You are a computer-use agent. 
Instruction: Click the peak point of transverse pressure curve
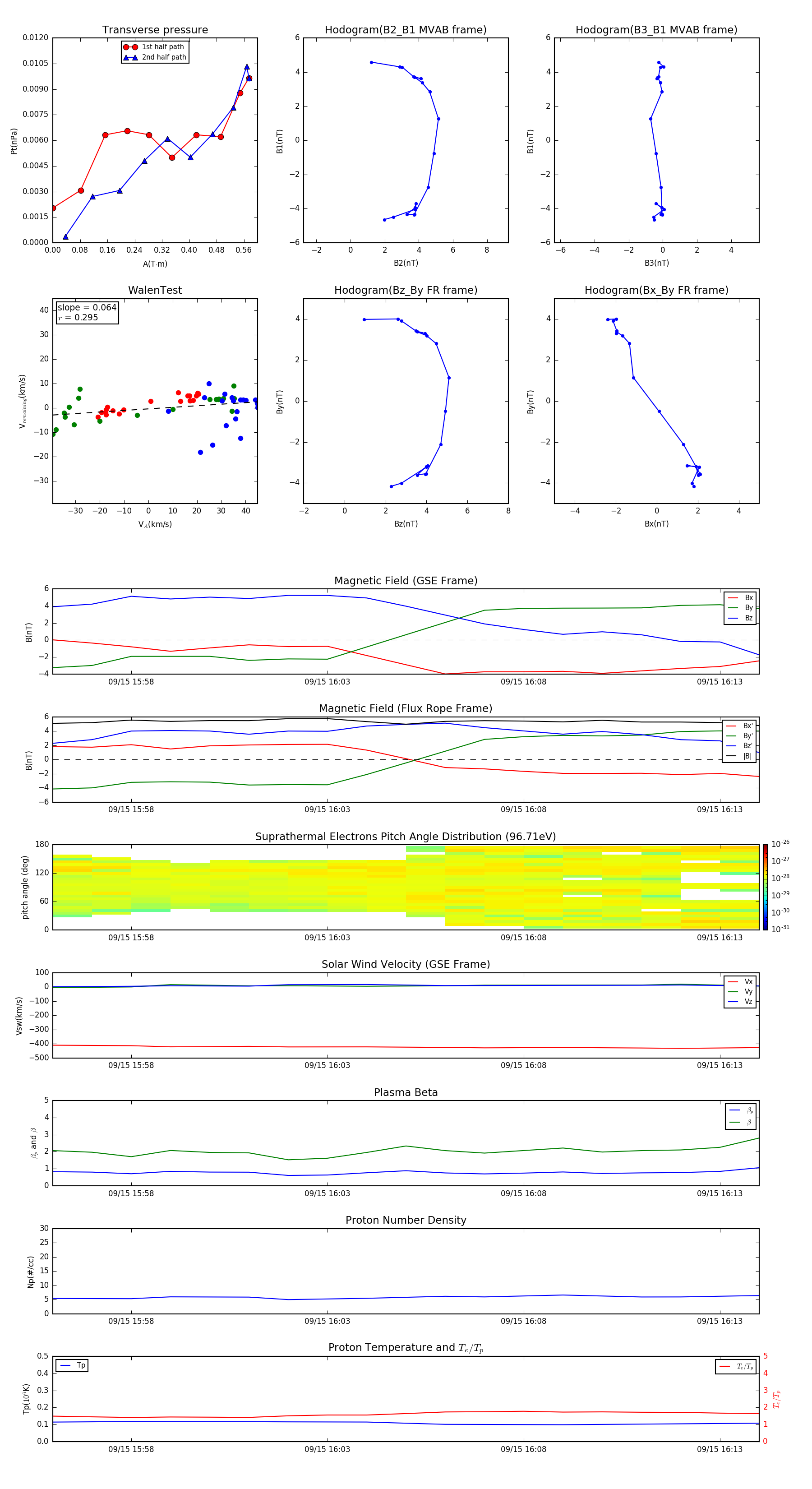pyautogui.click(x=247, y=66)
